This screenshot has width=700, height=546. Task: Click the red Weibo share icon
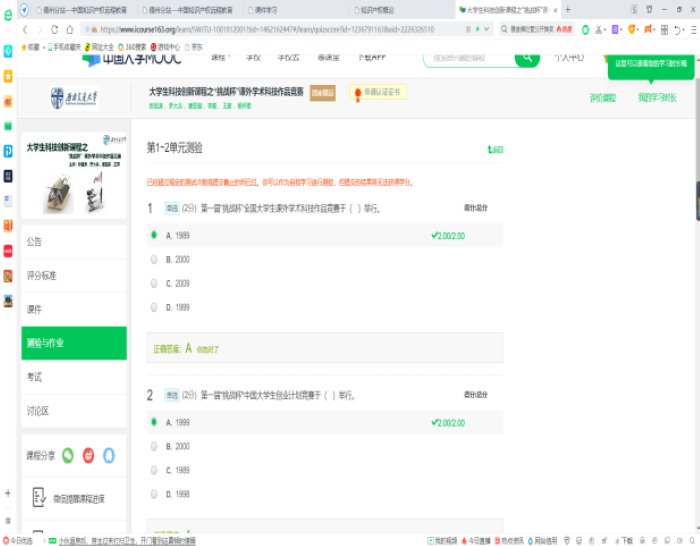pos(89,455)
